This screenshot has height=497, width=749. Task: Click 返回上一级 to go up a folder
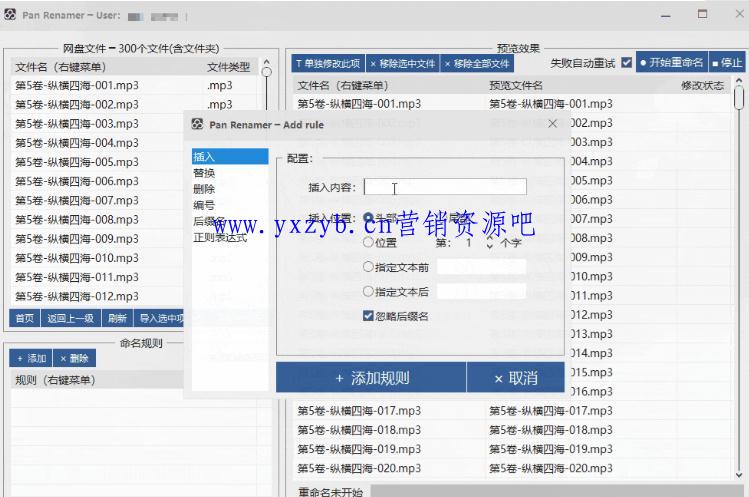pos(71,318)
